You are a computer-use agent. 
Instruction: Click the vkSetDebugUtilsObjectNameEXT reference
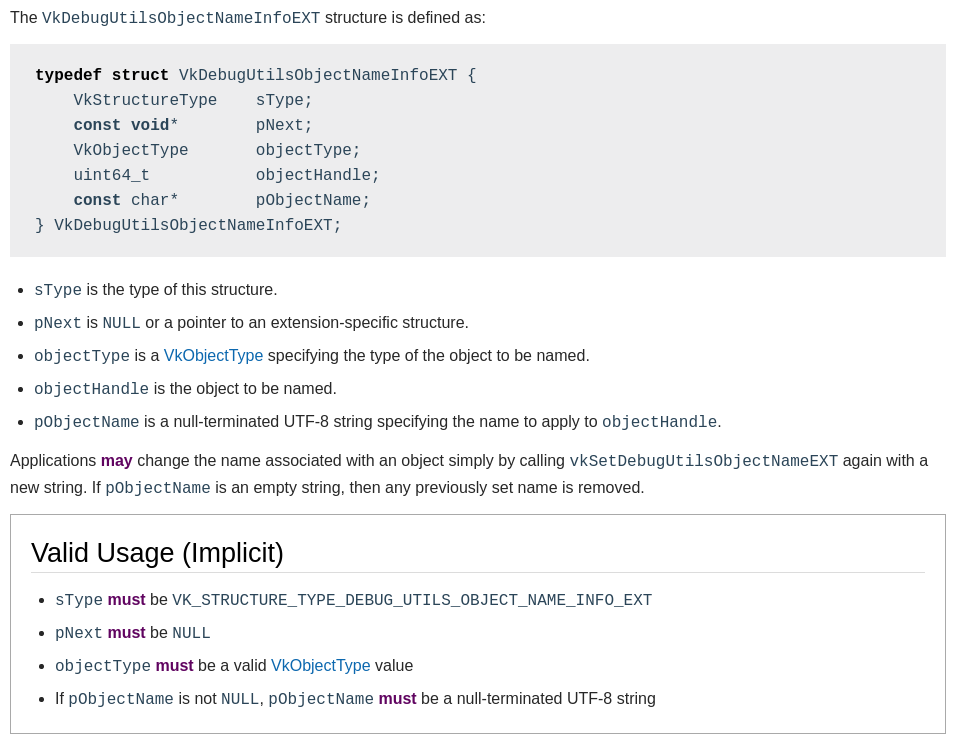tap(703, 461)
